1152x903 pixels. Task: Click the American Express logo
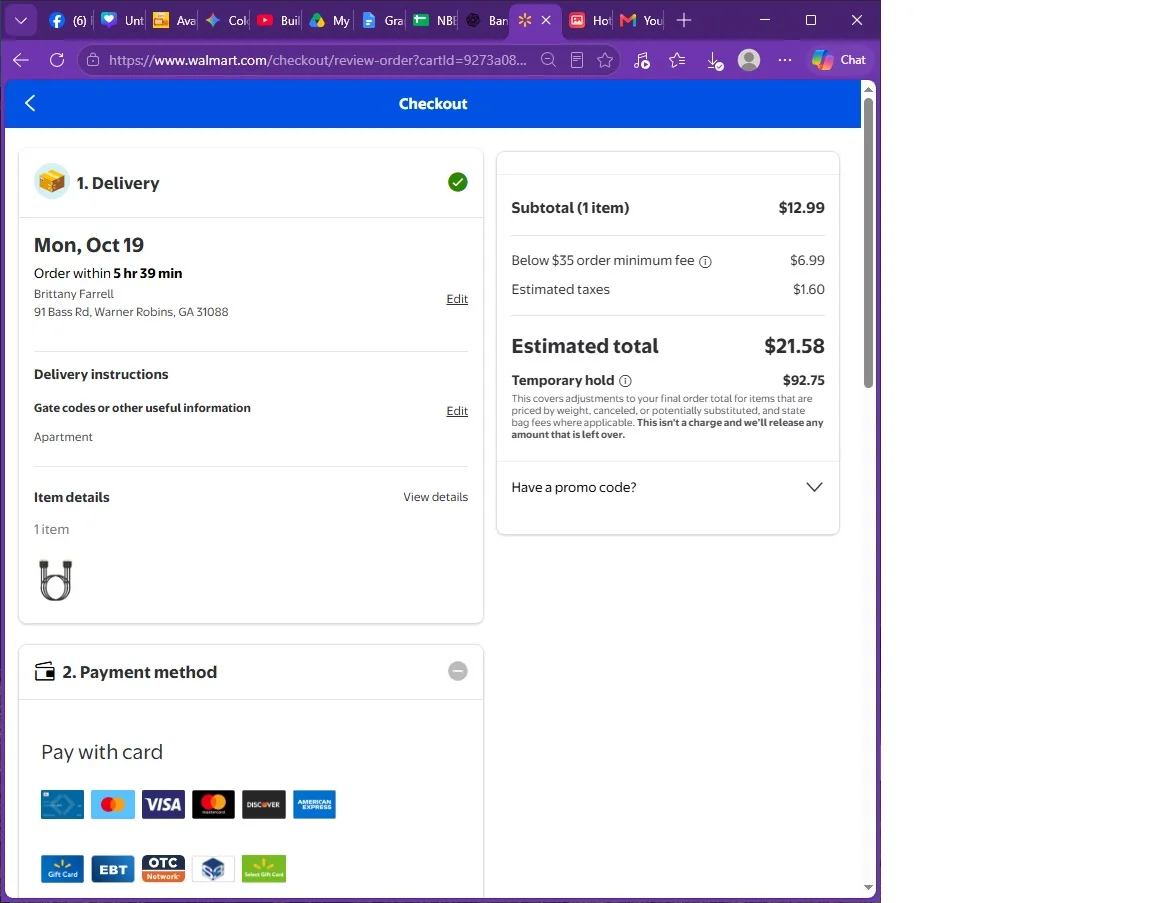[314, 805]
